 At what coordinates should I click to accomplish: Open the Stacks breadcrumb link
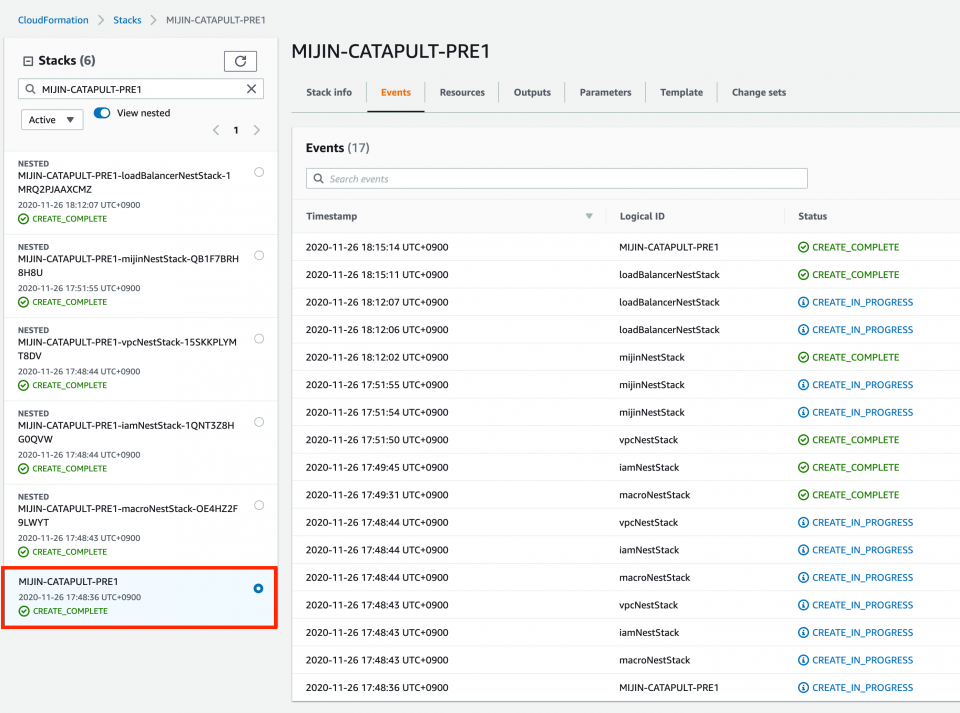click(127, 20)
